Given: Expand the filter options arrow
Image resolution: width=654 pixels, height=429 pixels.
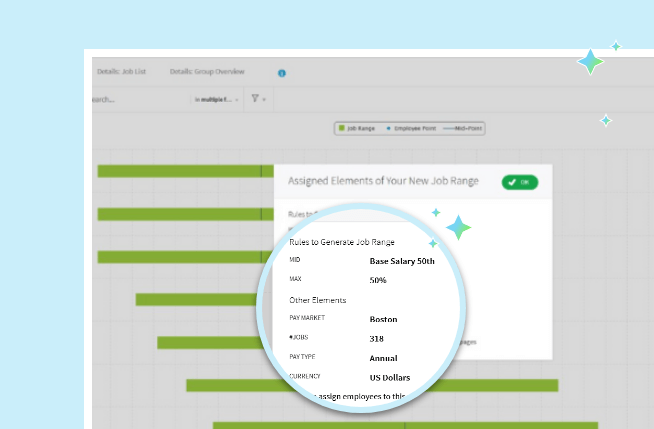Looking at the screenshot, I should coord(265,100).
